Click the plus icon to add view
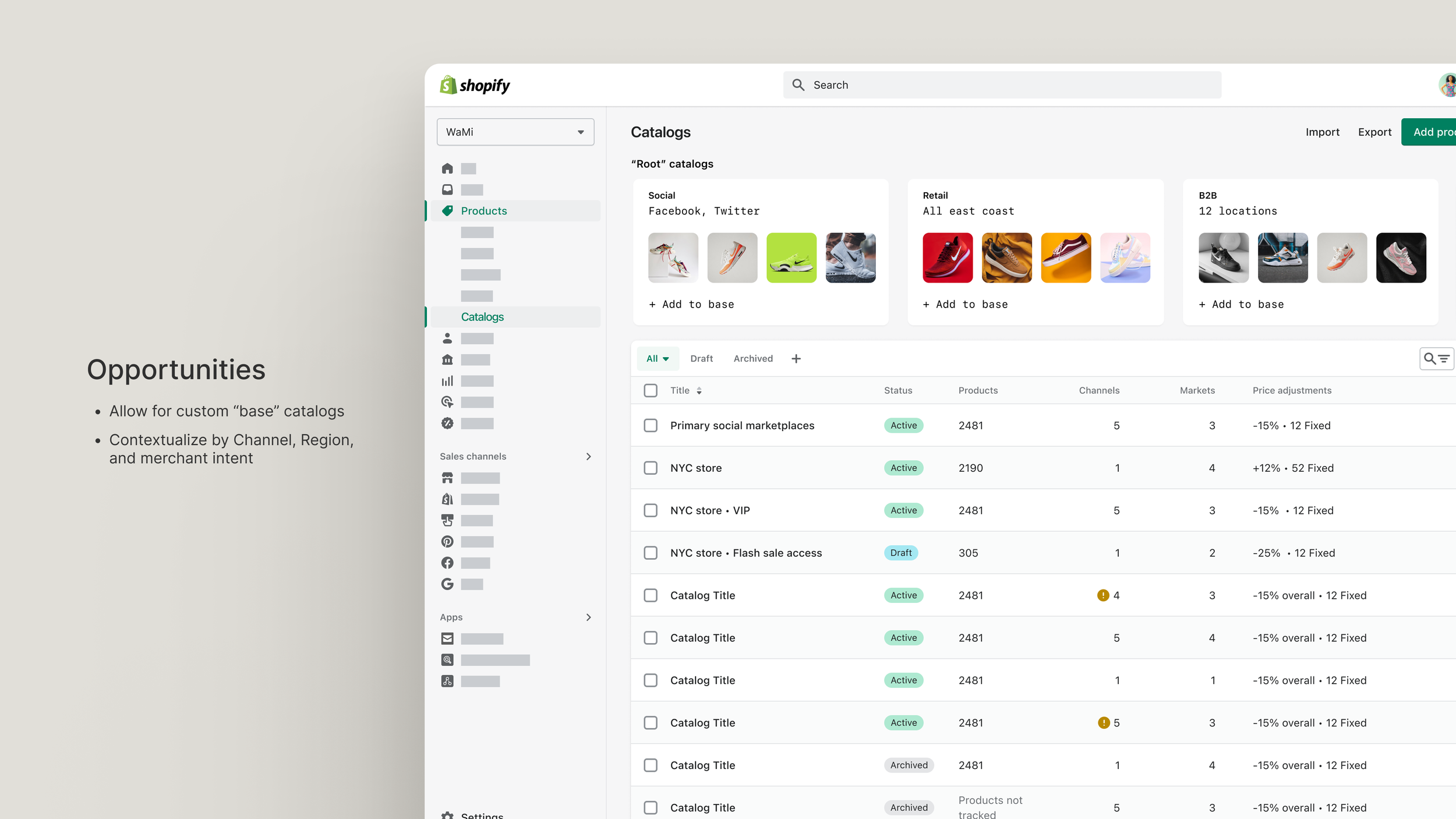Image resolution: width=1456 pixels, height=819 pixels. (x=796, y=359)
